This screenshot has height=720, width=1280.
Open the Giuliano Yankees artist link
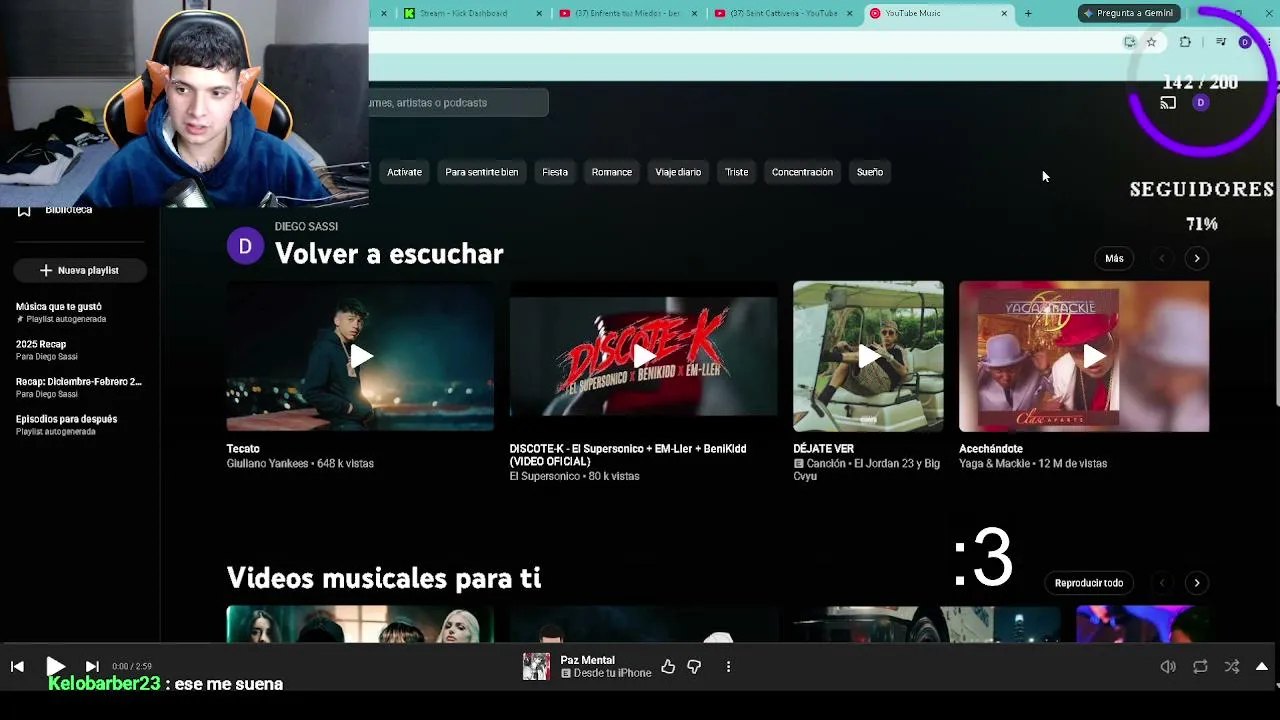click(268, 464)
